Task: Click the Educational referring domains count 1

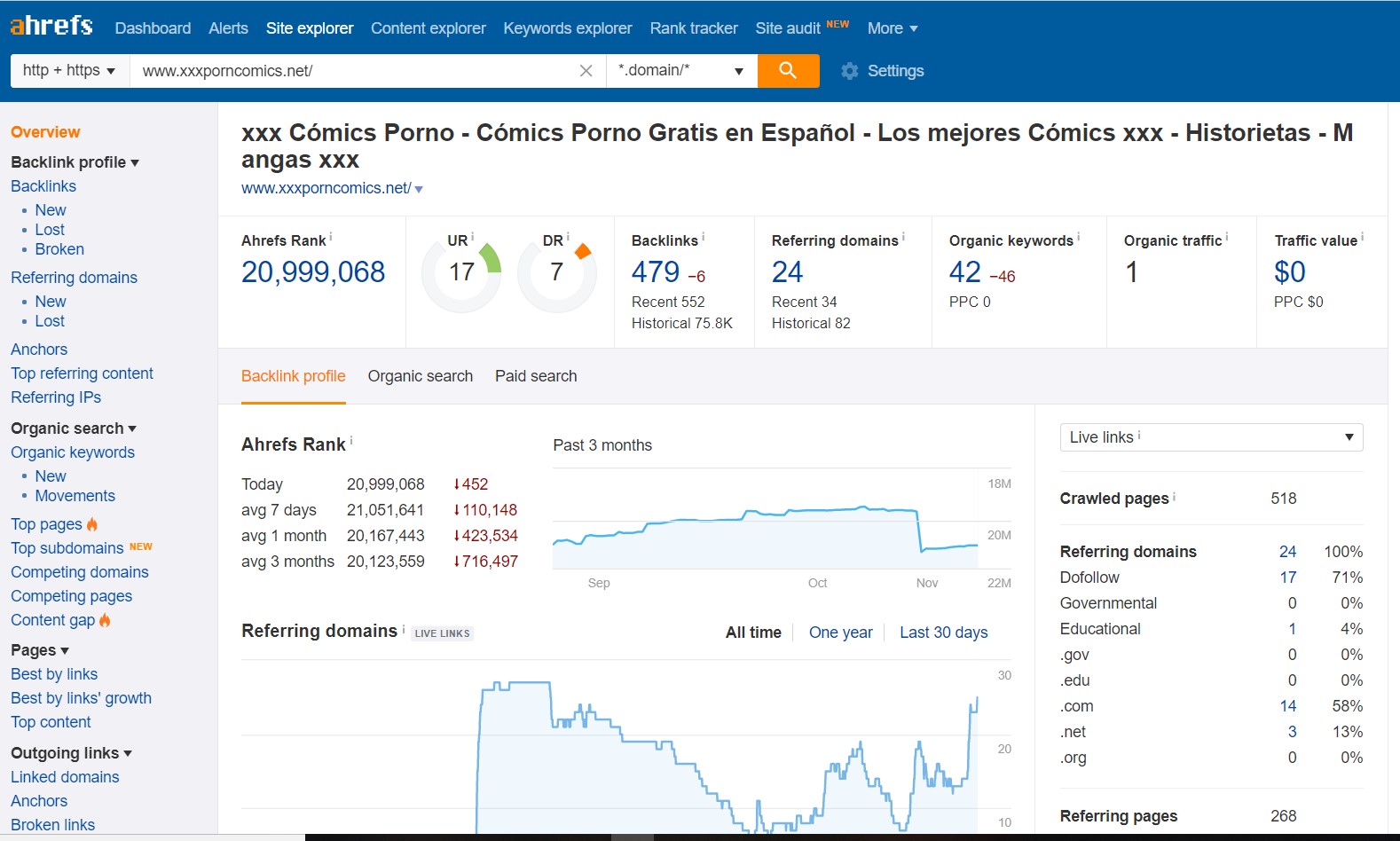Action: pos(1292,629)
